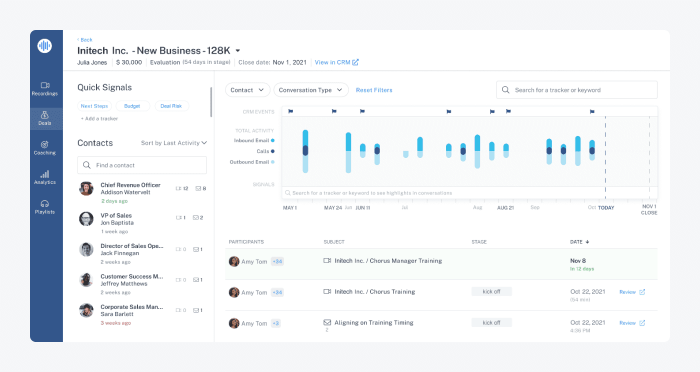The height and width of the screenshot is (372, 700).
Task: Click the email icon for Aligning on Training Timing
Action: pyautogui.click(x=327, y=322)
